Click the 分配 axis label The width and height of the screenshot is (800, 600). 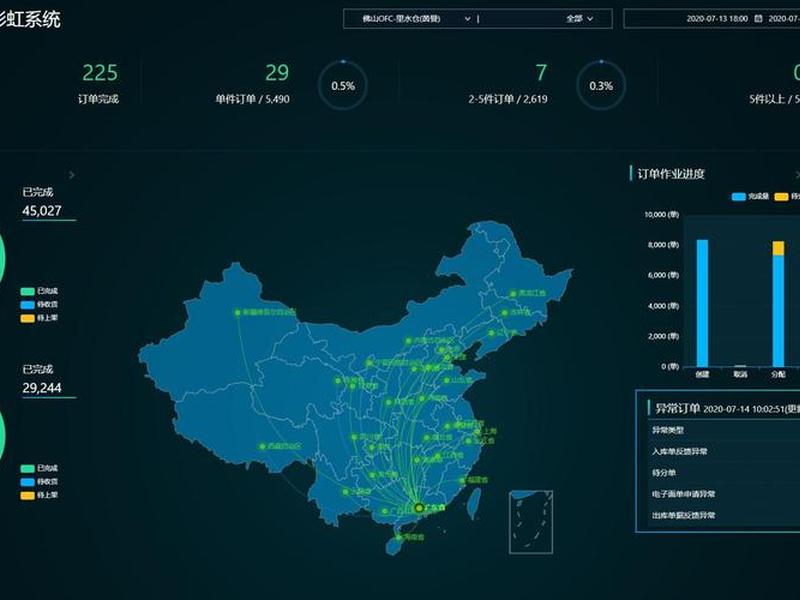[778, 374]
